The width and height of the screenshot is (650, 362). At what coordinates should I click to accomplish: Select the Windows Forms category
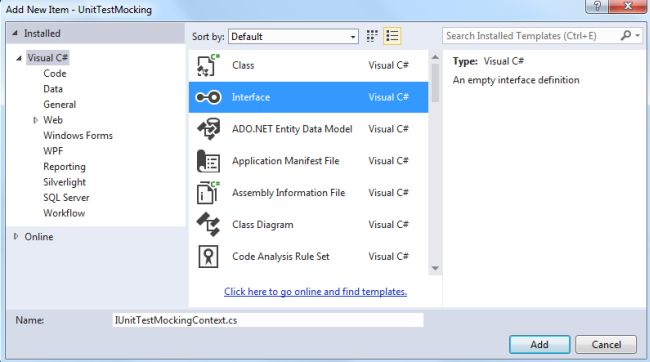click(x=78, y=136)
